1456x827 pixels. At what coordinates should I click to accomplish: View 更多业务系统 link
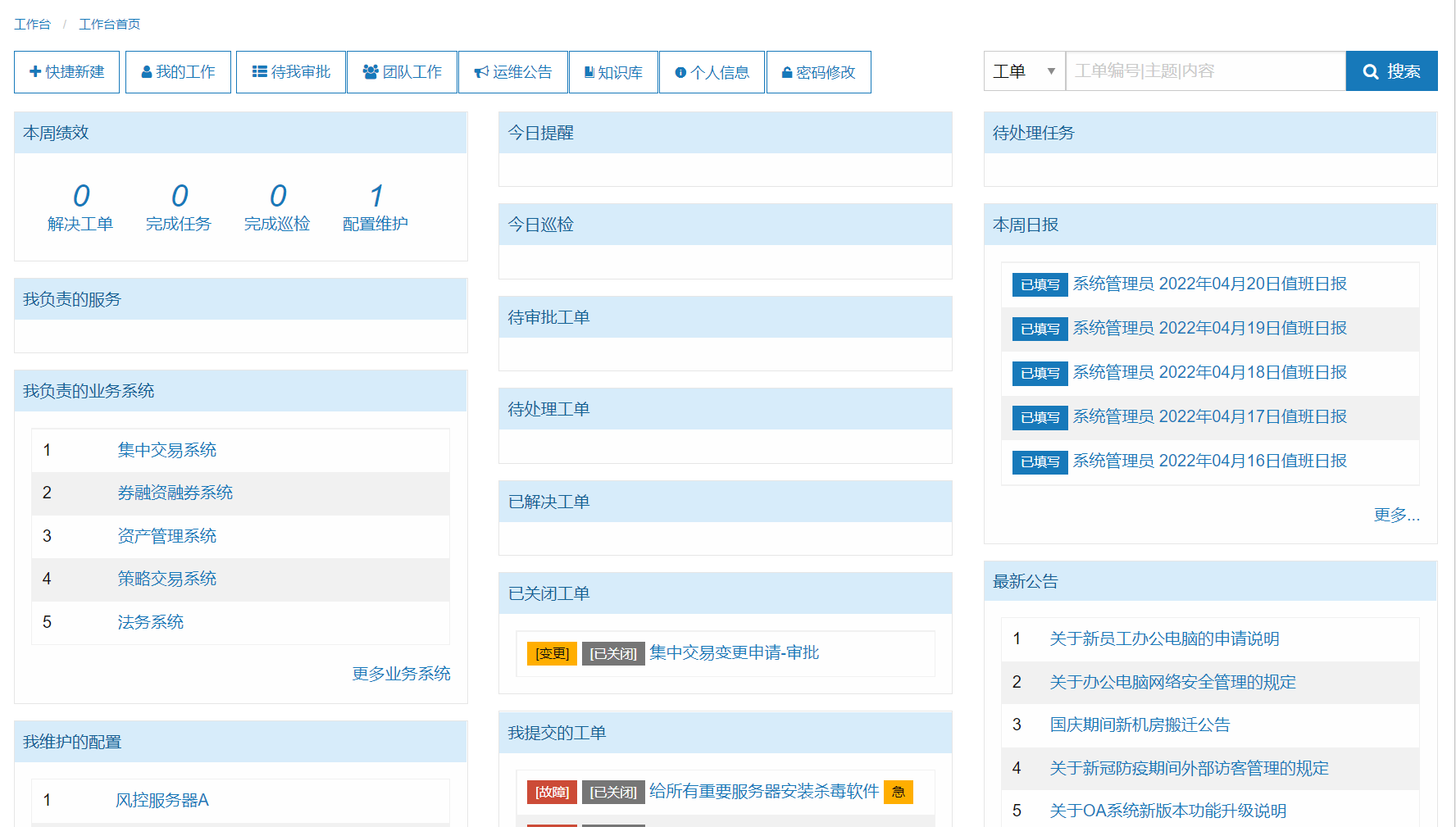click(401, 674)
